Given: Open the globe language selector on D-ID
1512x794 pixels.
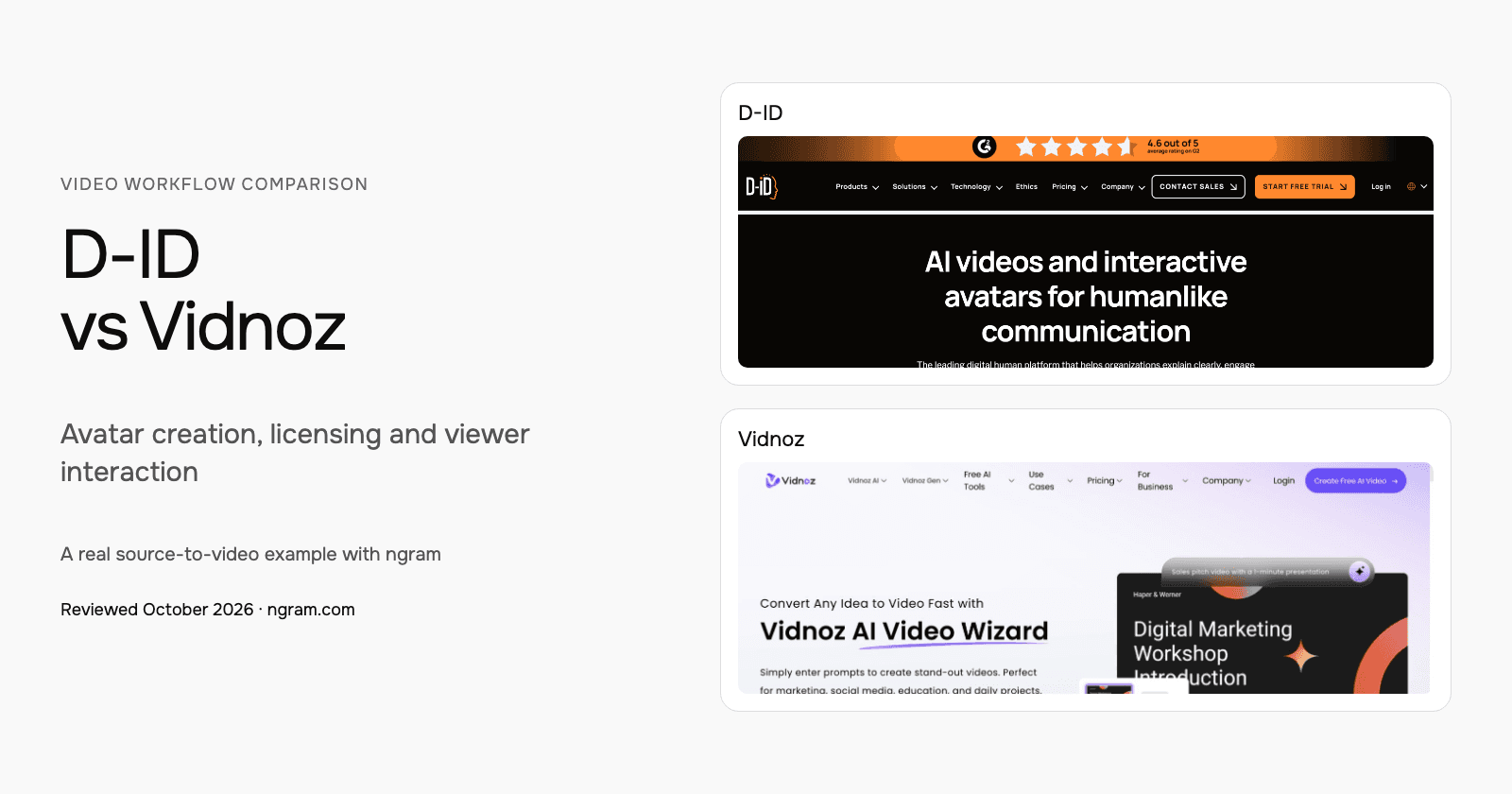Looking at the screenshot, I should pos(1417,187).
